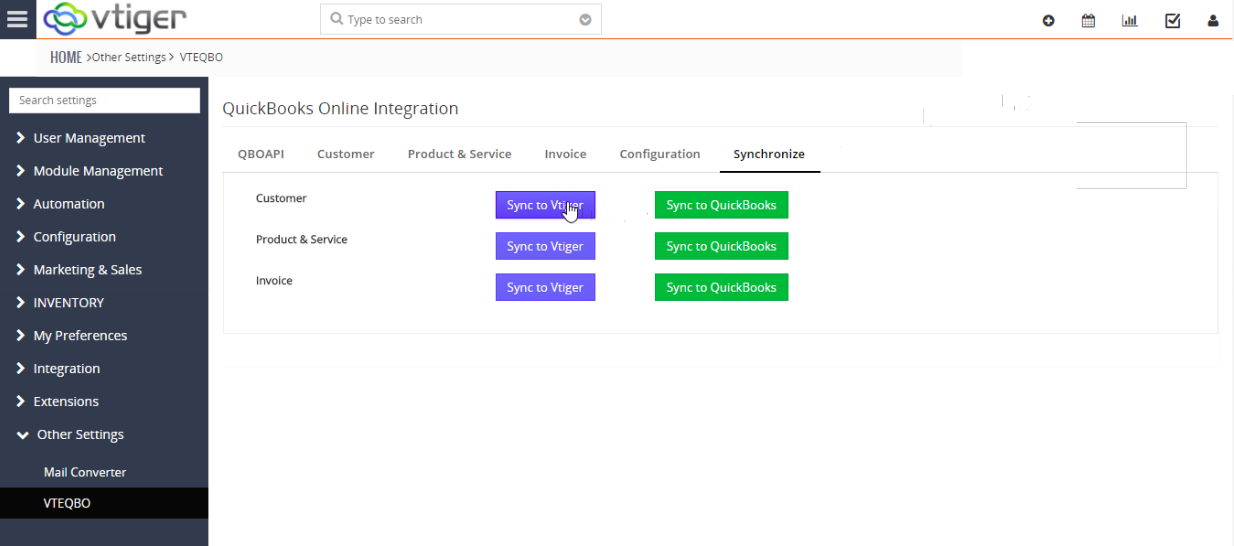Image resolution: width=1234 pixels, height=546 pixels.
Task: Click 'Other Settings' in breadcrumb
Action: pos(129,57)
